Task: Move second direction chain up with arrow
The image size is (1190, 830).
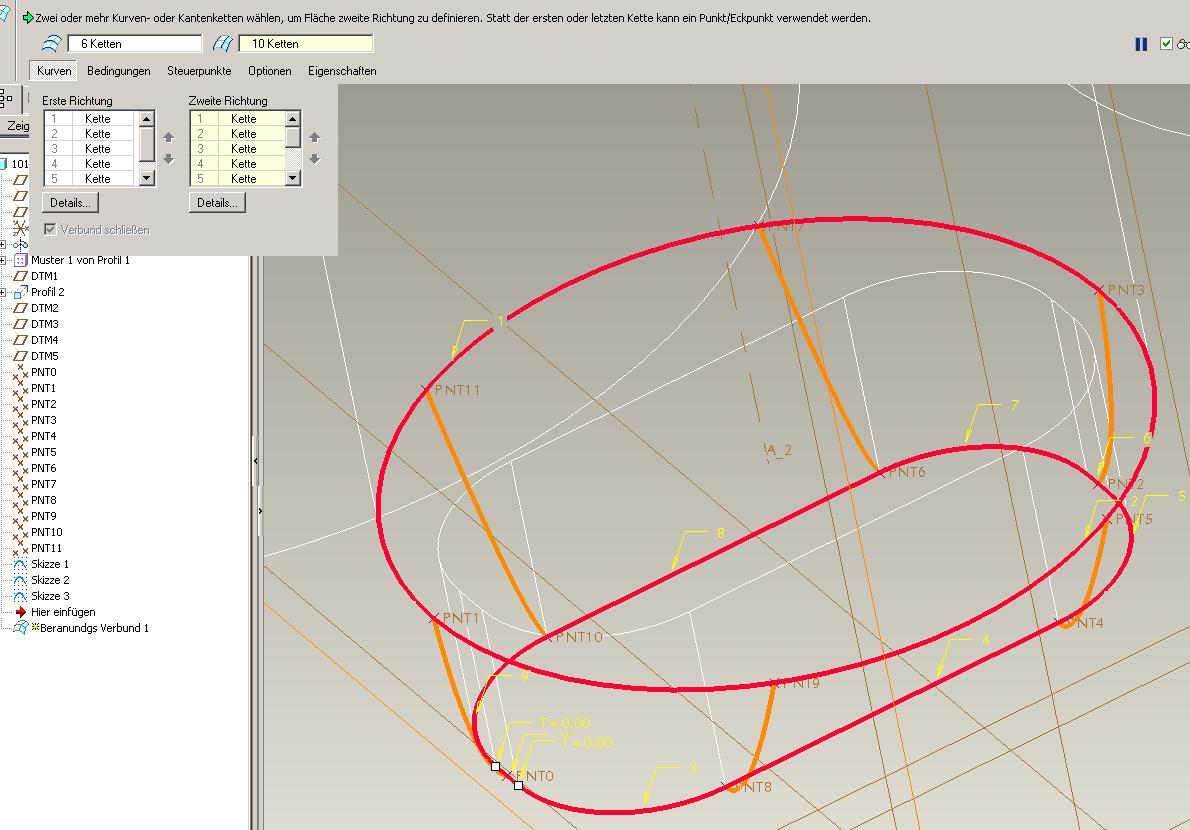Action: pyautogui.click(x=314, y=137)
